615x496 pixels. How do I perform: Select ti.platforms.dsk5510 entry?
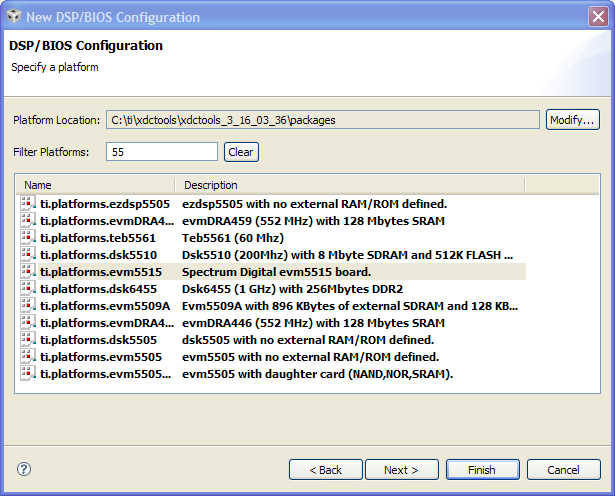98,255
